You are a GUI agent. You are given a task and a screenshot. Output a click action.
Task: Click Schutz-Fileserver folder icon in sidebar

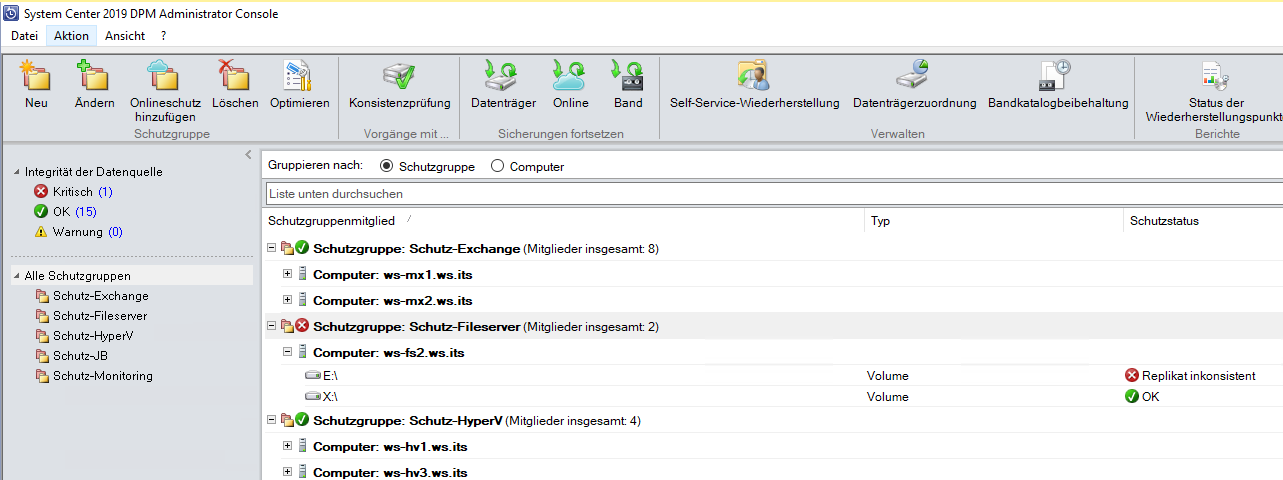[42, 316]
